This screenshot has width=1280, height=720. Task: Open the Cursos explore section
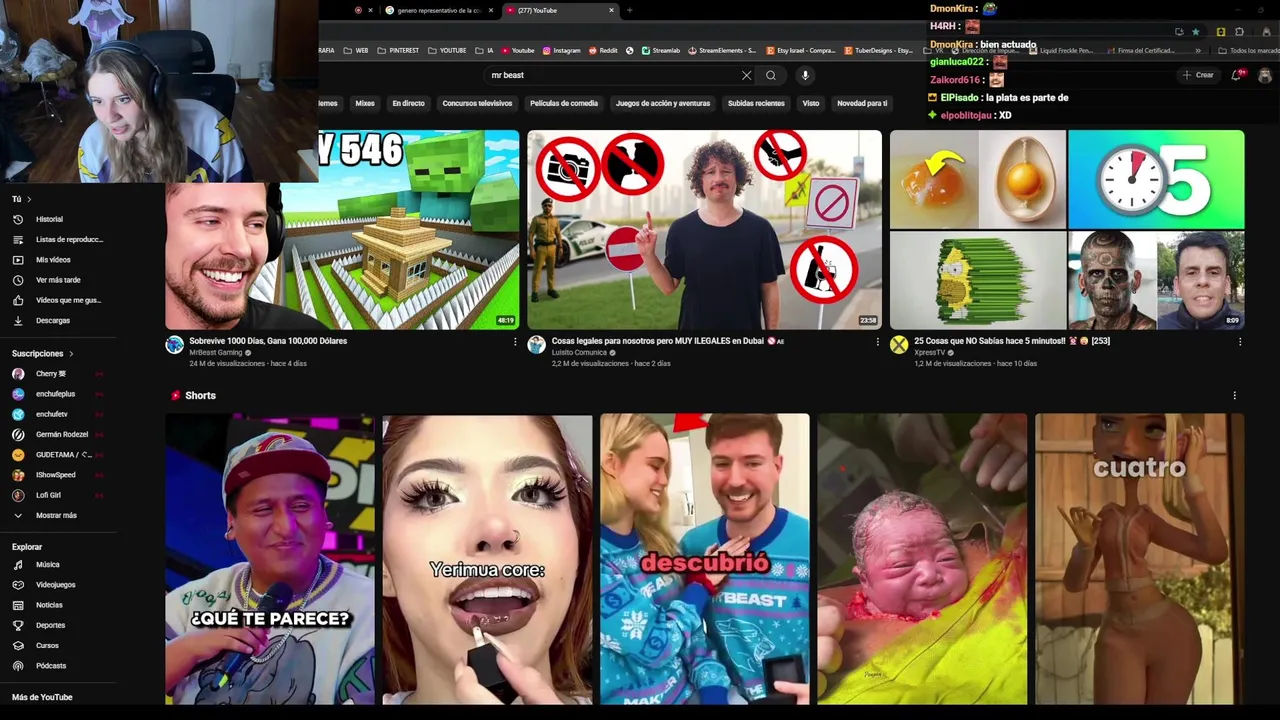point(35,645)
